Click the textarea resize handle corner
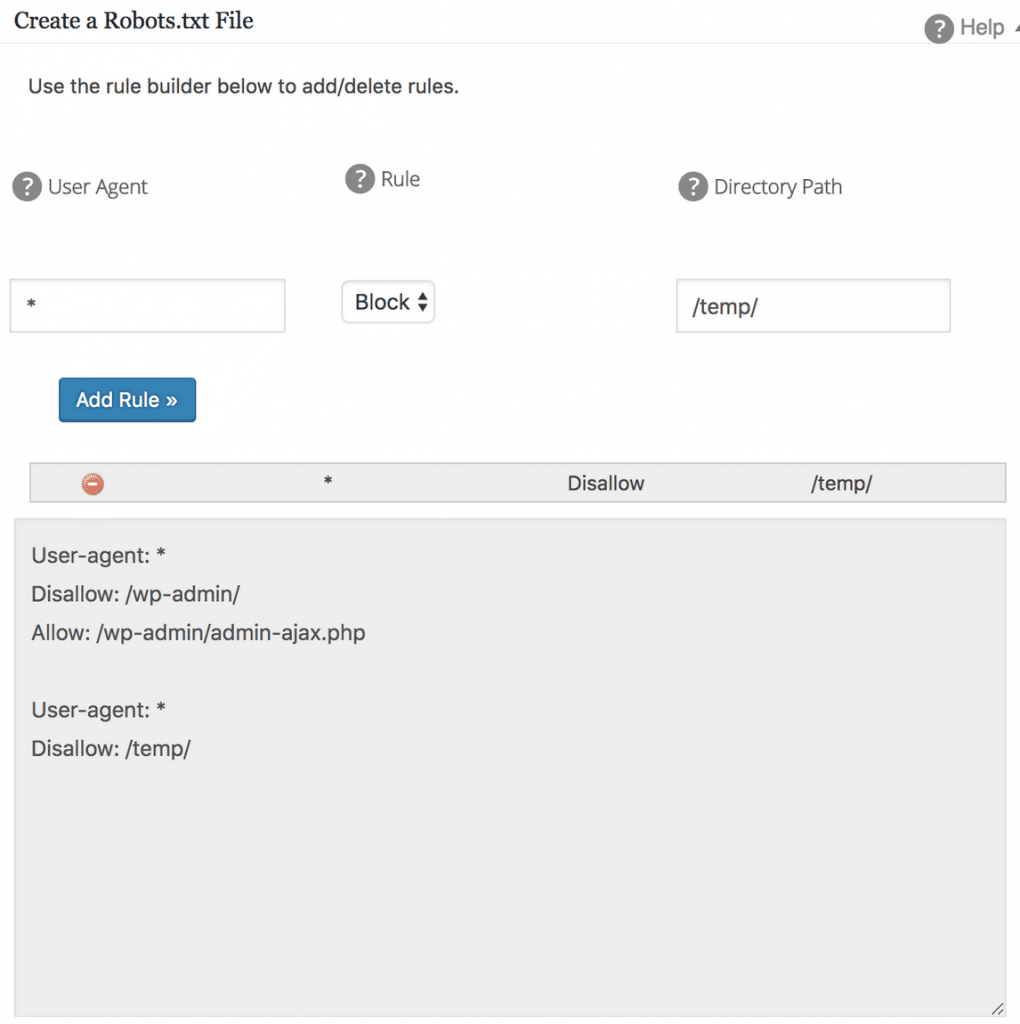 click(x=997, y=1008)
